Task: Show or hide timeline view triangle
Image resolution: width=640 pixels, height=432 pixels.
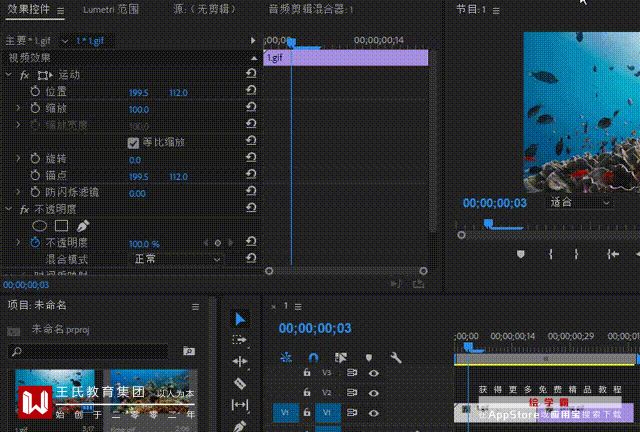Action: tap(253, 40)
